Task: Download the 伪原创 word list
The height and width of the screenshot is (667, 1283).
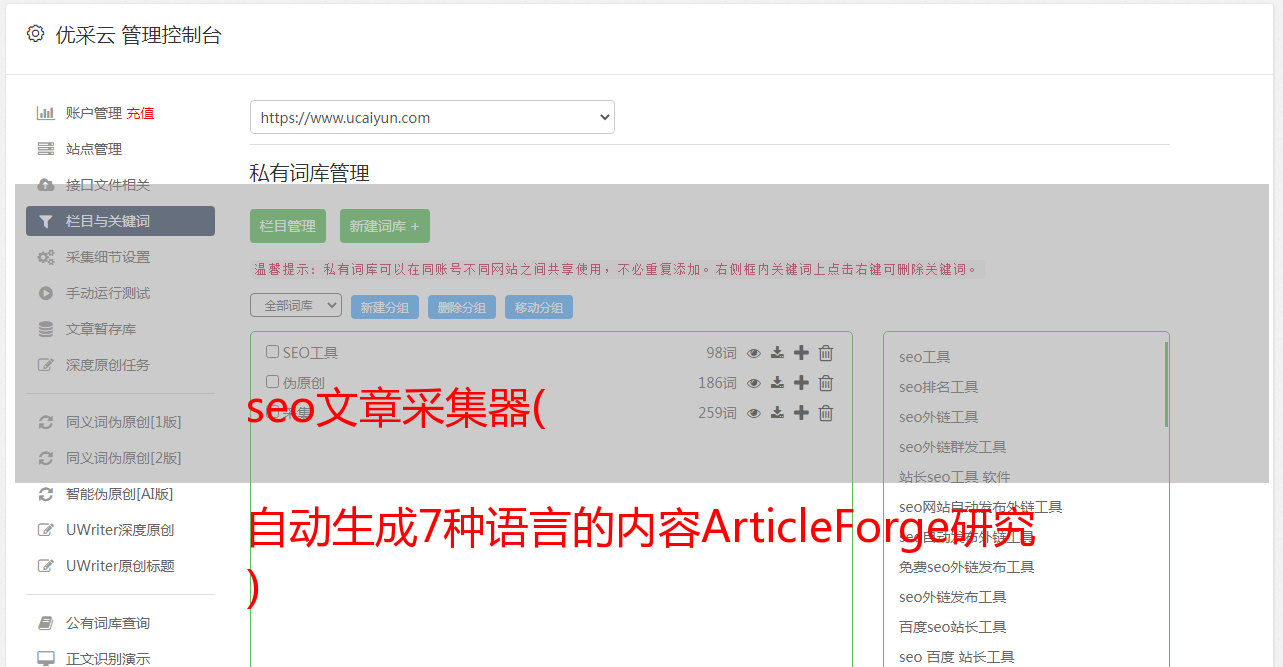Action: (x=777, y=383)
